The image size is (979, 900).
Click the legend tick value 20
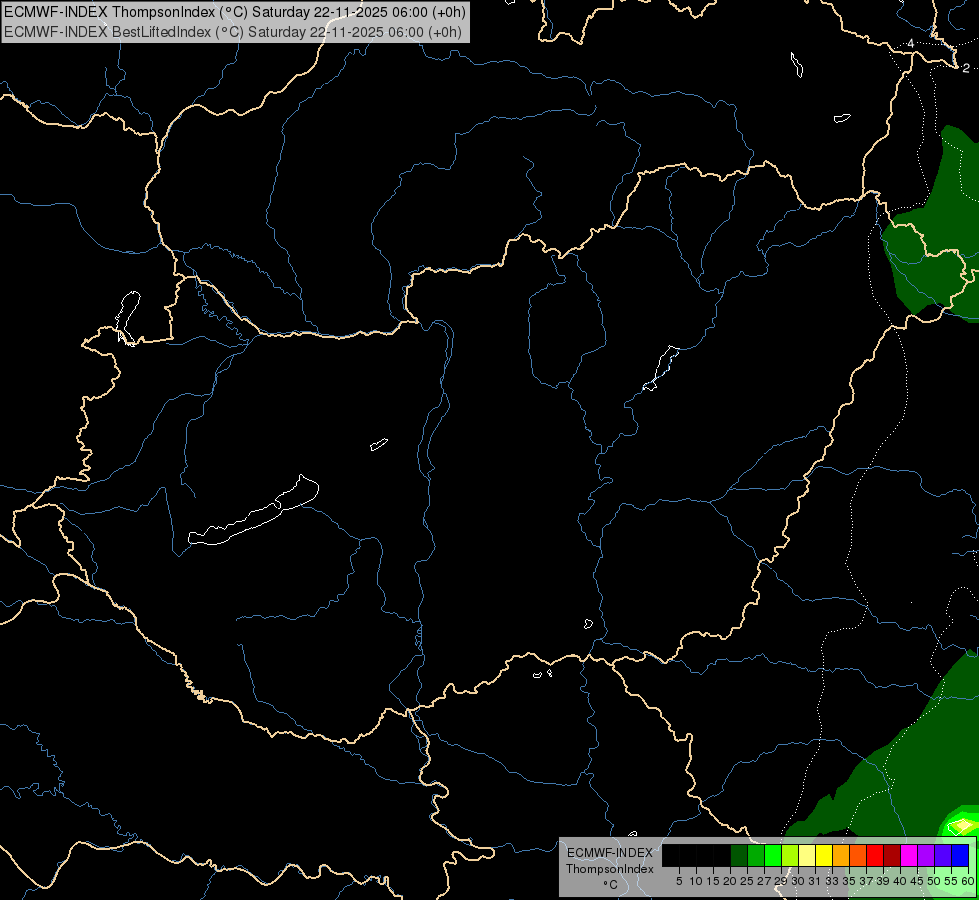[x=729, y=881]
